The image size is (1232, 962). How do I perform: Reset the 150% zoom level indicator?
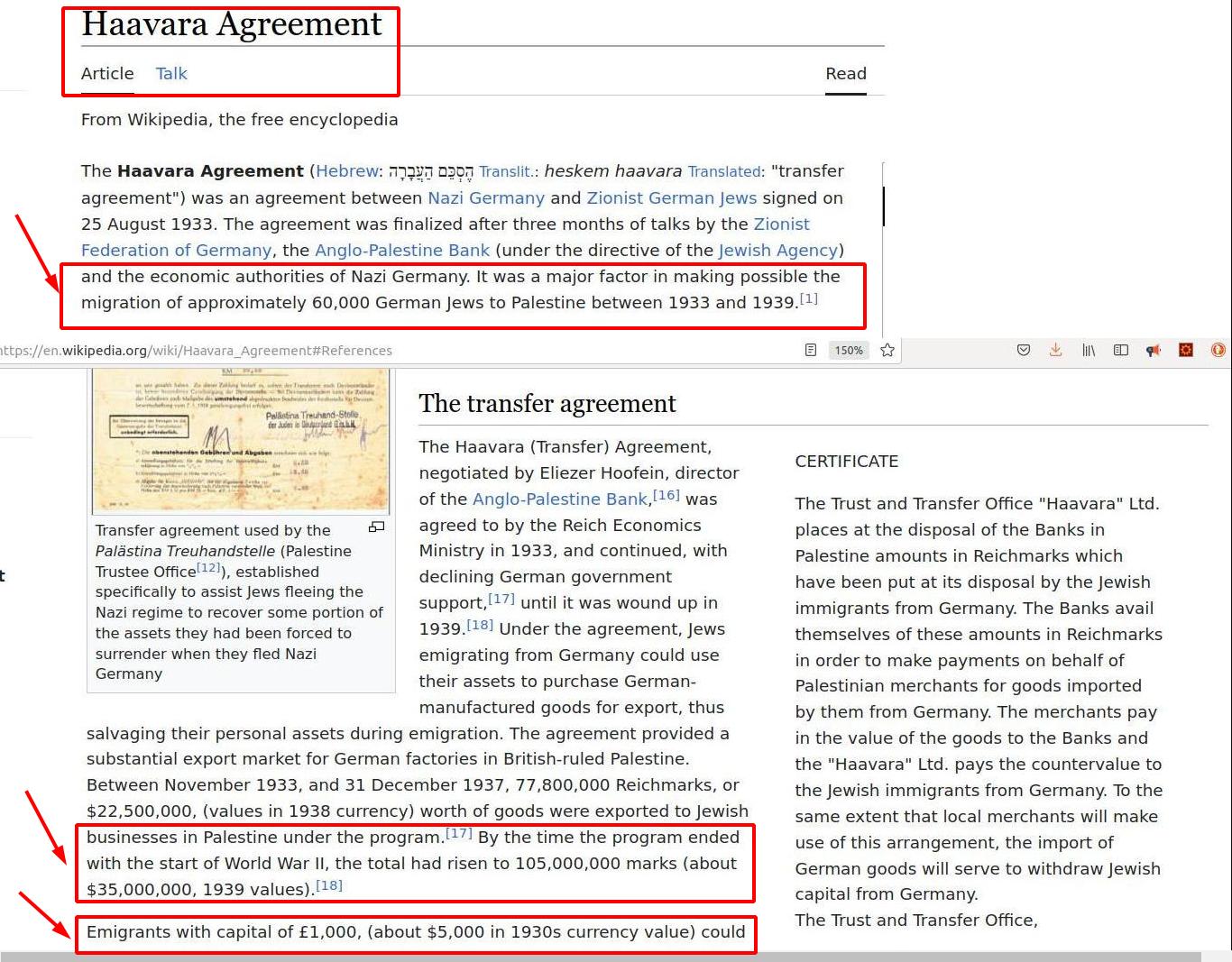pyautogui.click(x=848, y=350)
